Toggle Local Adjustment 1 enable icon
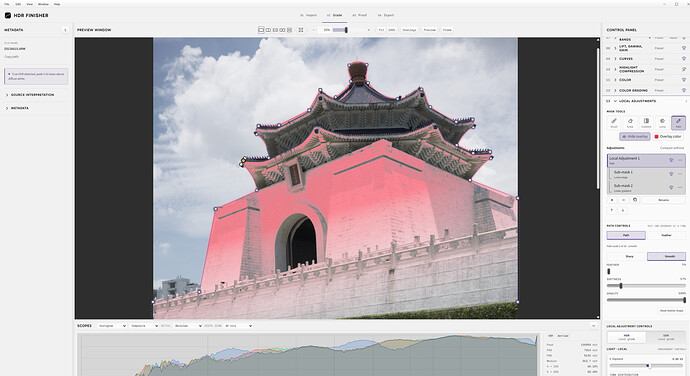Screen dimensions: 690x376 tap(671, 160)
